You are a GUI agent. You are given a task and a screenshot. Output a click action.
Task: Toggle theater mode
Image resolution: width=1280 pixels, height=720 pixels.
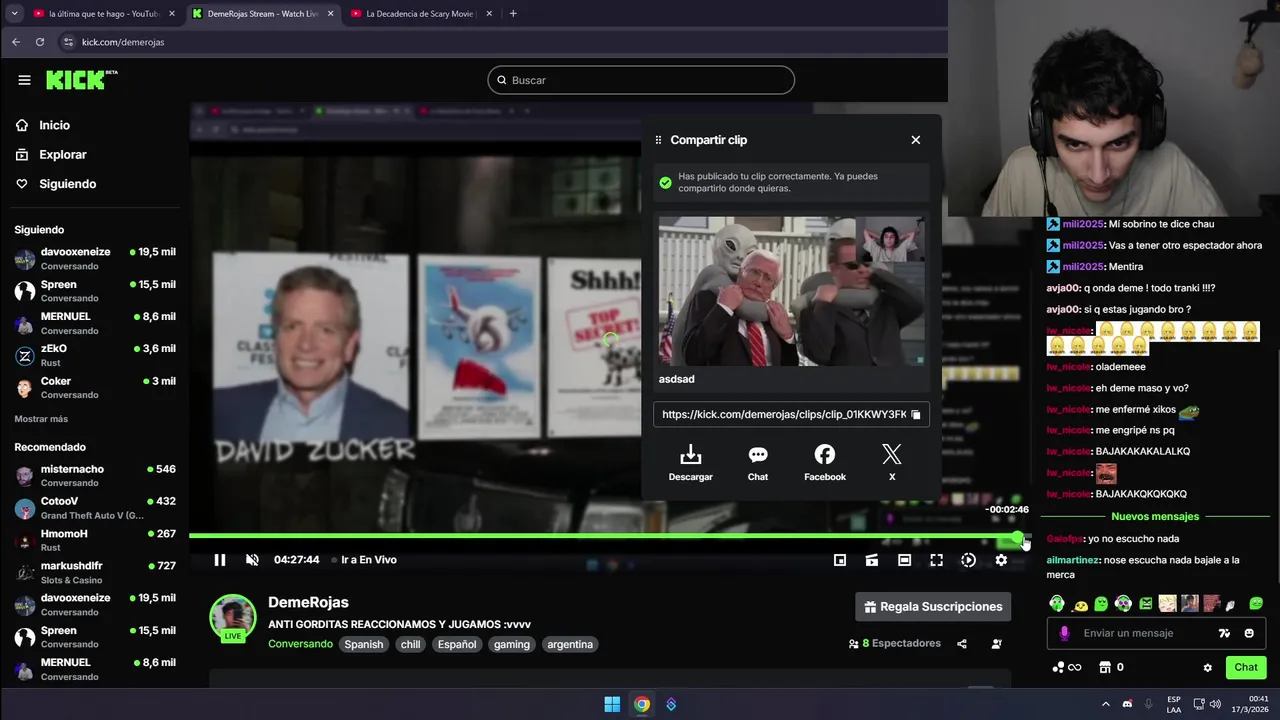pos(904,560)
